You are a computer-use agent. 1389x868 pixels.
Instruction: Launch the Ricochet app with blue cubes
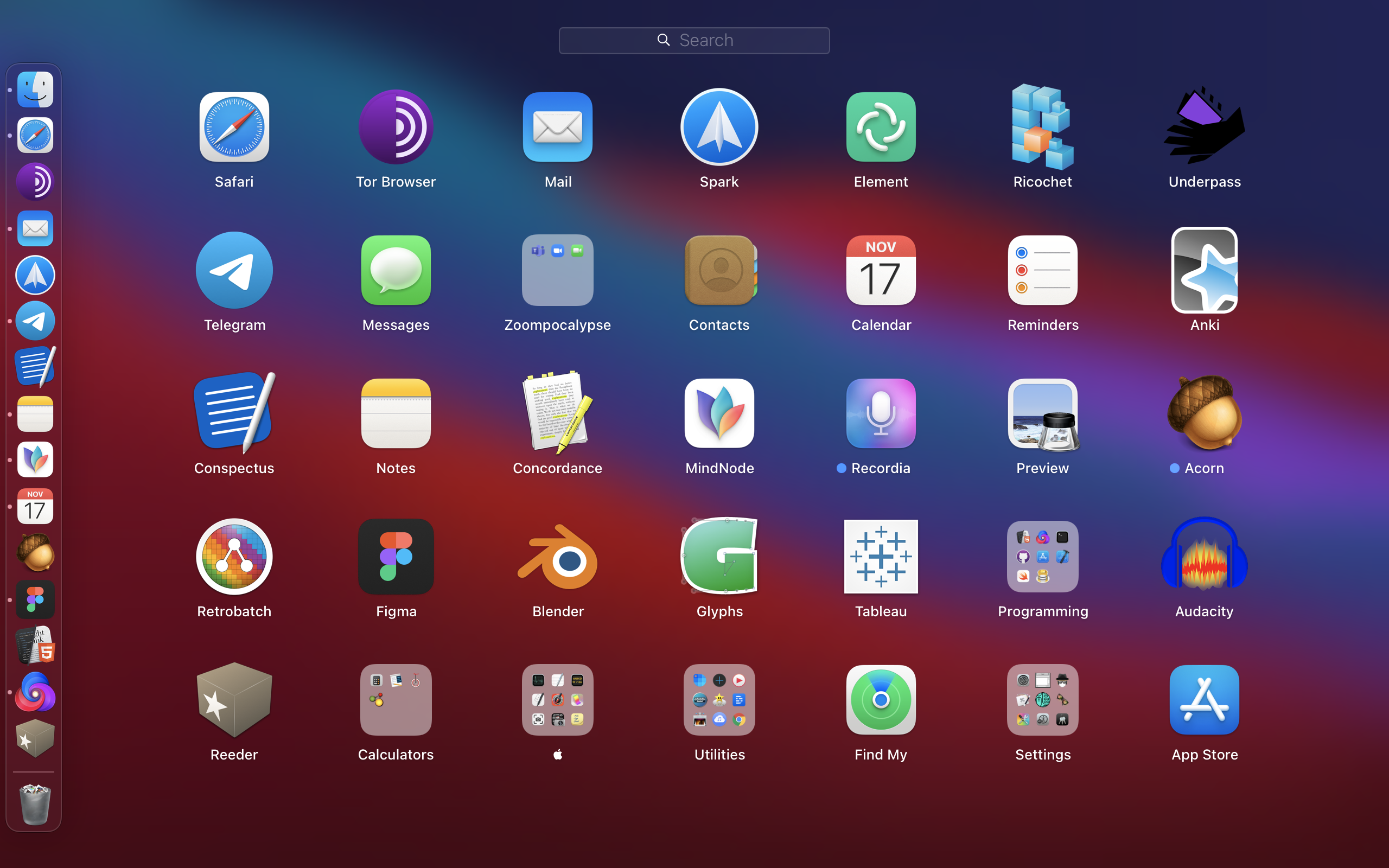(x=1042, y=127)
